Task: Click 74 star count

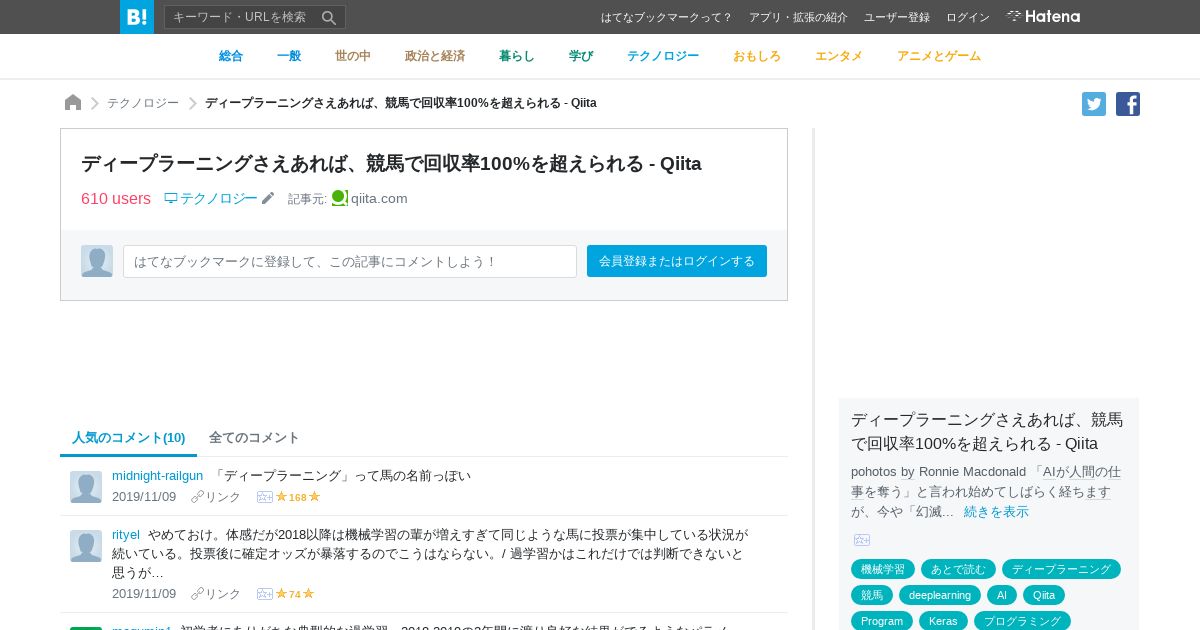Action: click(x=295, y=594)
